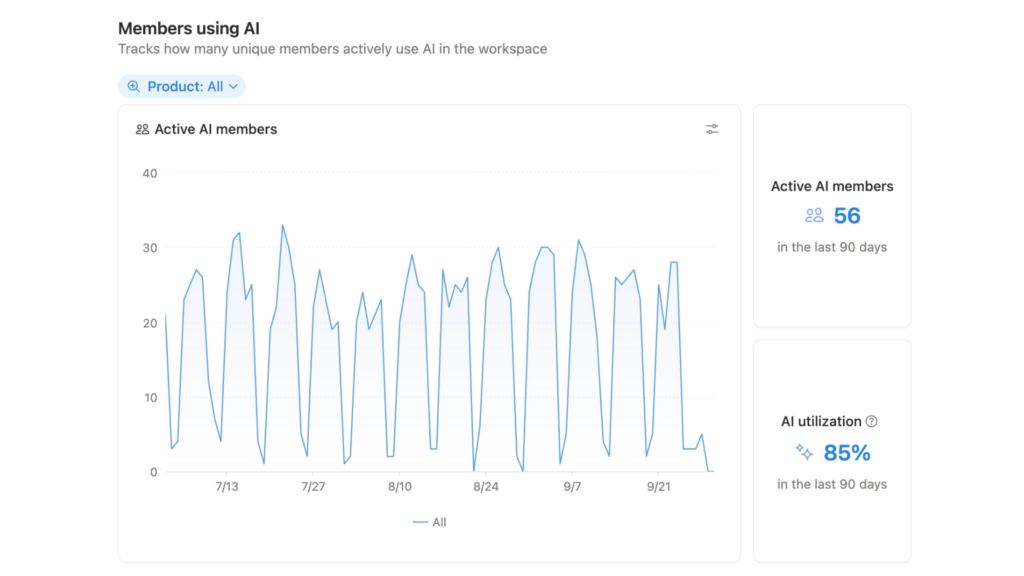Click the magnifier icon in Product filter

pyautogui.click(x=134, y=86)
